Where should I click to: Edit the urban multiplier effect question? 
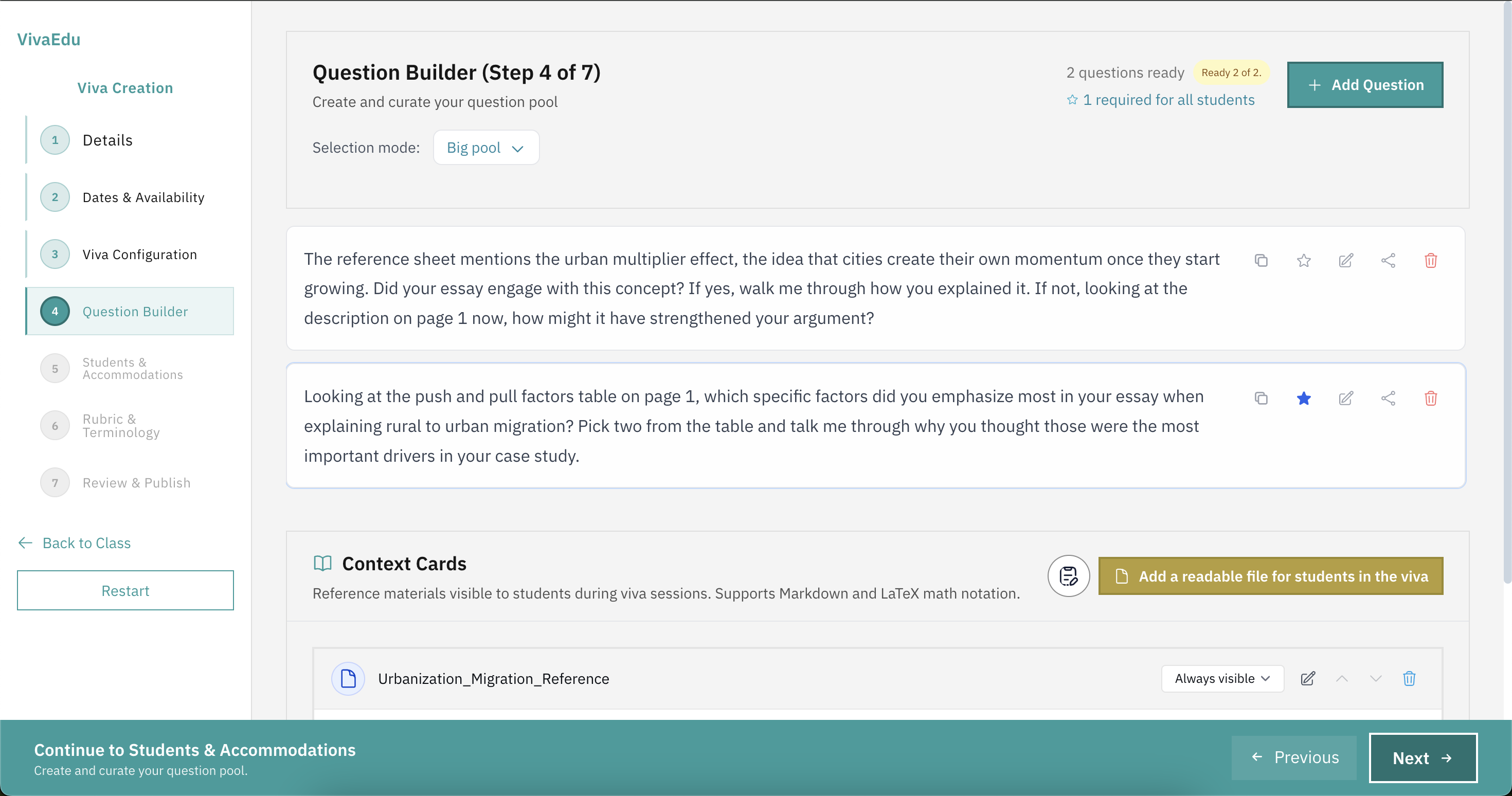point(1346,260)
